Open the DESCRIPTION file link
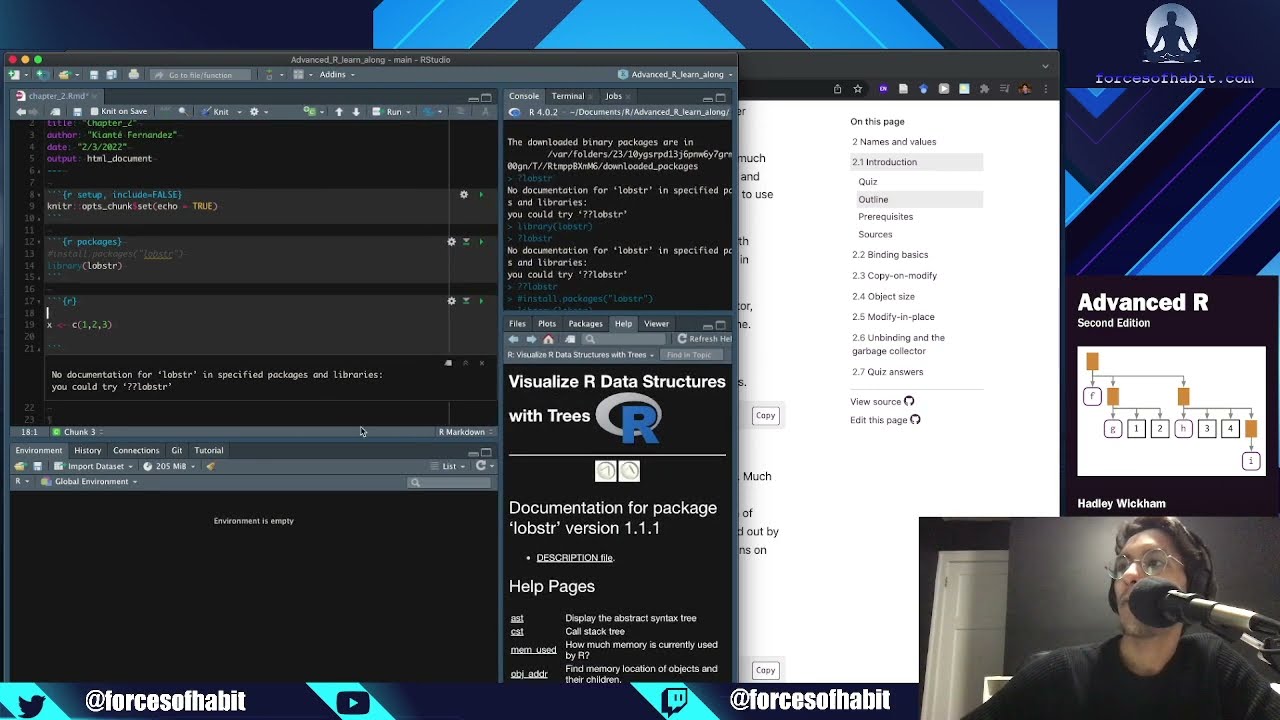Screen dimensions: 1280x720 click(x=574, y=558)
